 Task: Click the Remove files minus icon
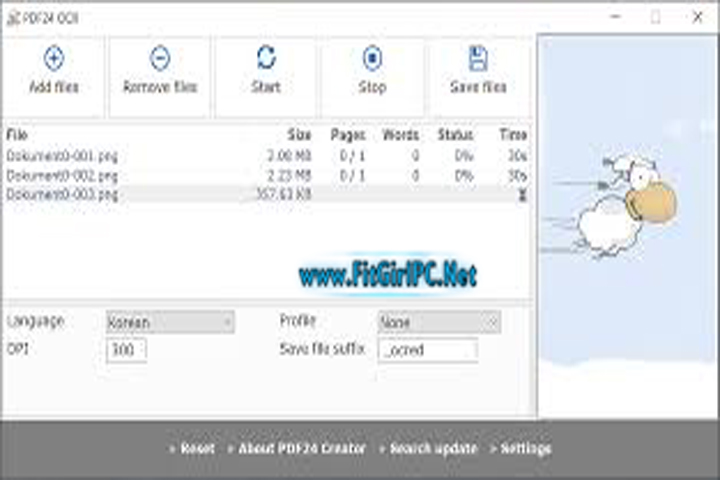[160, 58]
